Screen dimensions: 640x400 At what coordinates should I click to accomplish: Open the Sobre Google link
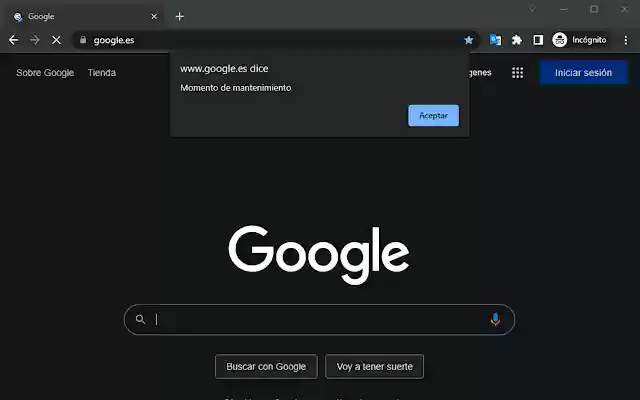pyautogui.click(x=45, y=73)
